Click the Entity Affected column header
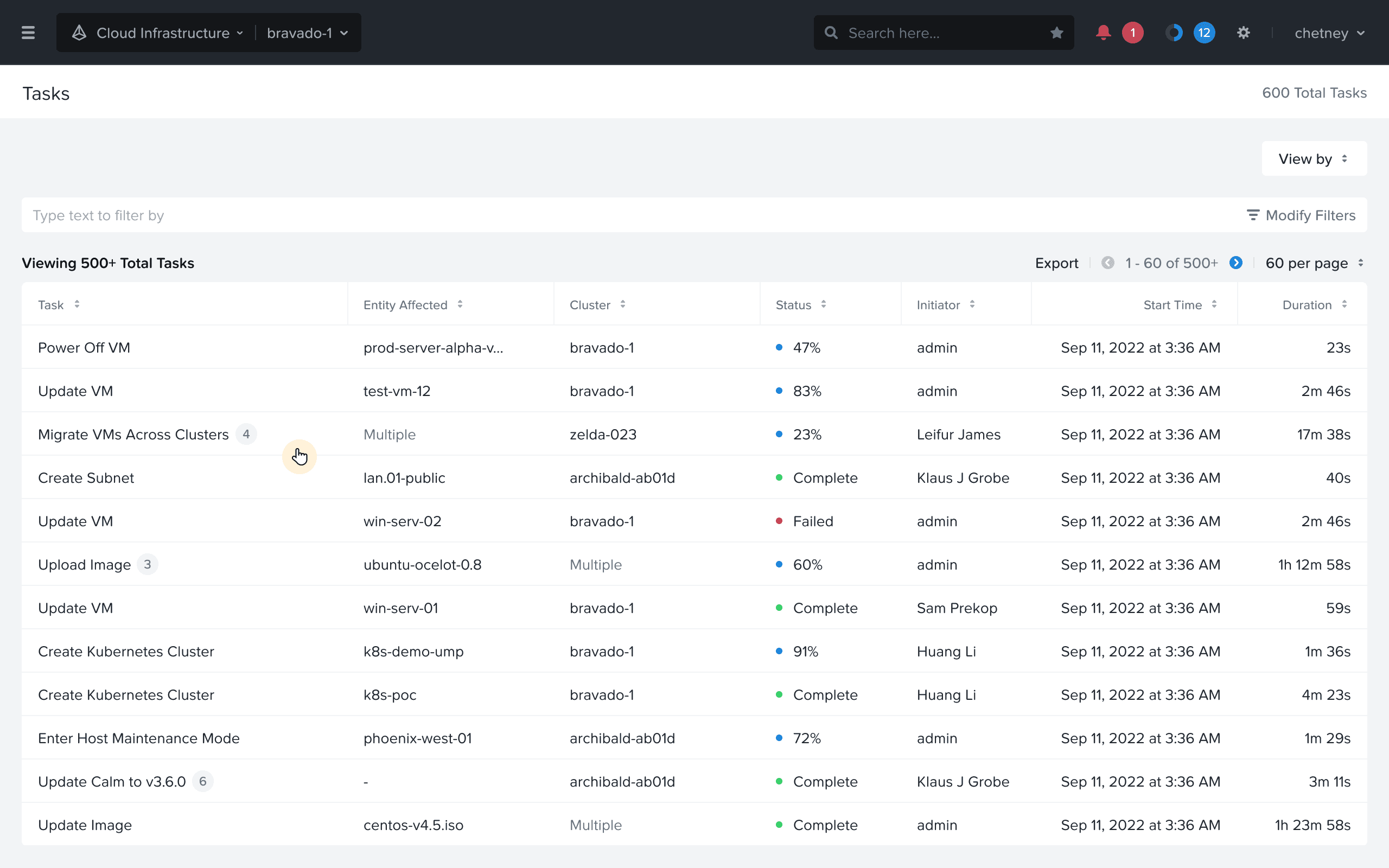 [405, 305]
